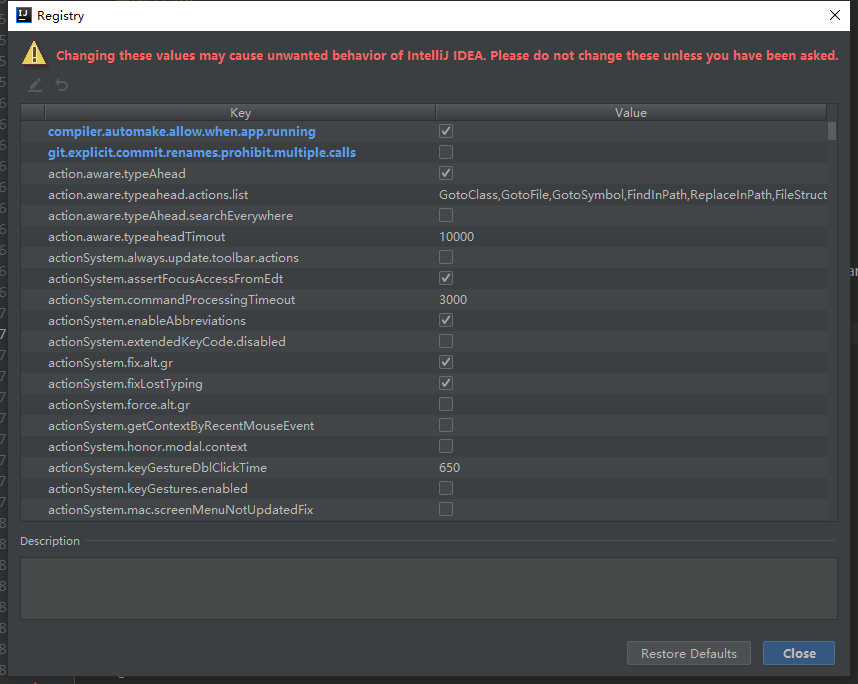This screenshot has height=684, width=858.
Task: Disable actionSystem.enableAbbreviations checkbox
Action: [x=446, y=320]
